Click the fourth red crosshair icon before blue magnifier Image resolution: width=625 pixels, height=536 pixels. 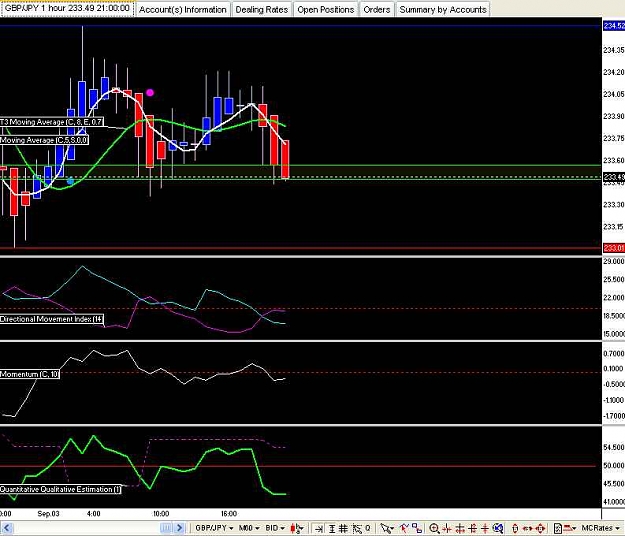(485, 528)
